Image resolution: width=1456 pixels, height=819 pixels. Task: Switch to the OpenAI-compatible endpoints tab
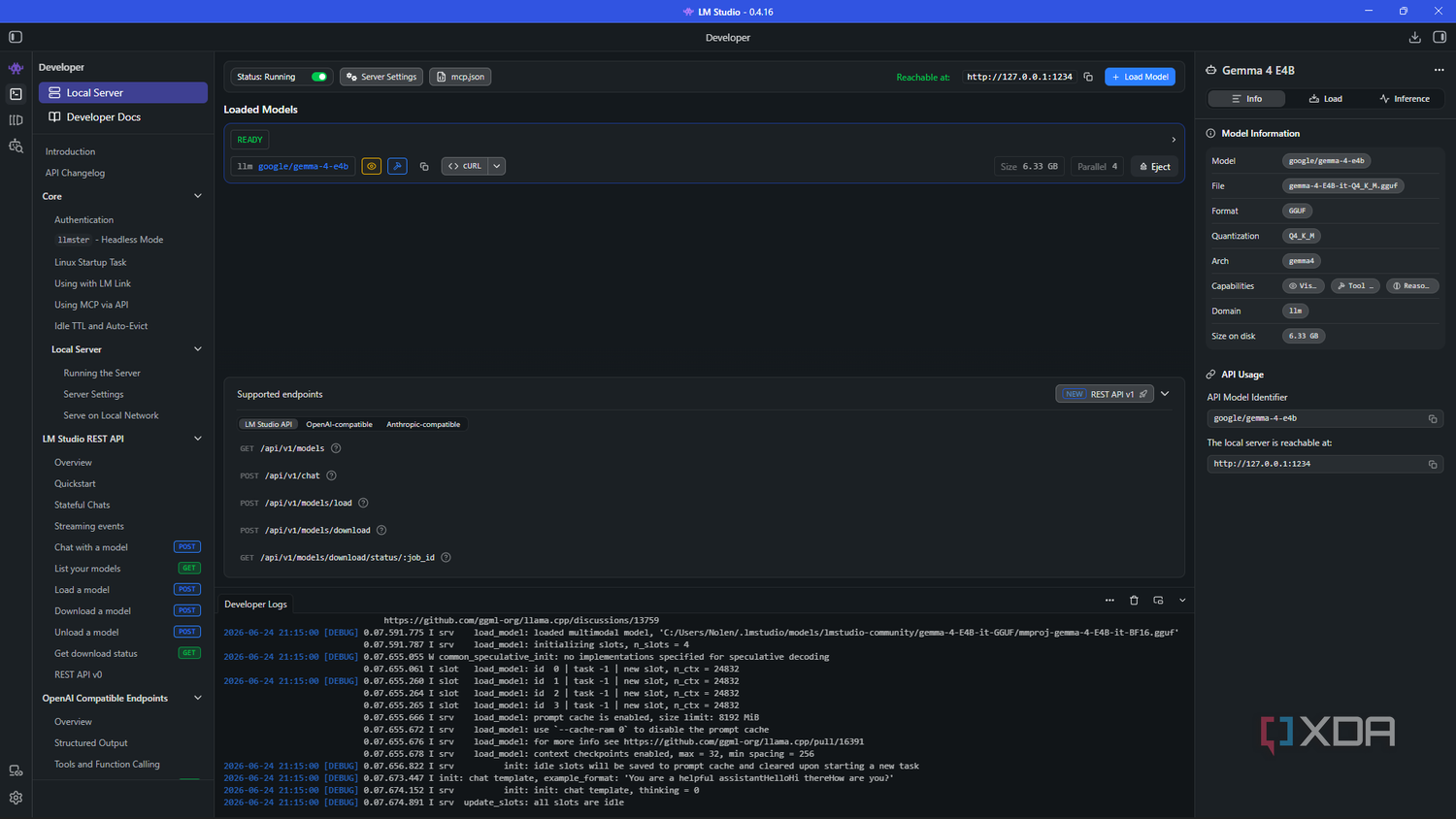tap(339, 424)
